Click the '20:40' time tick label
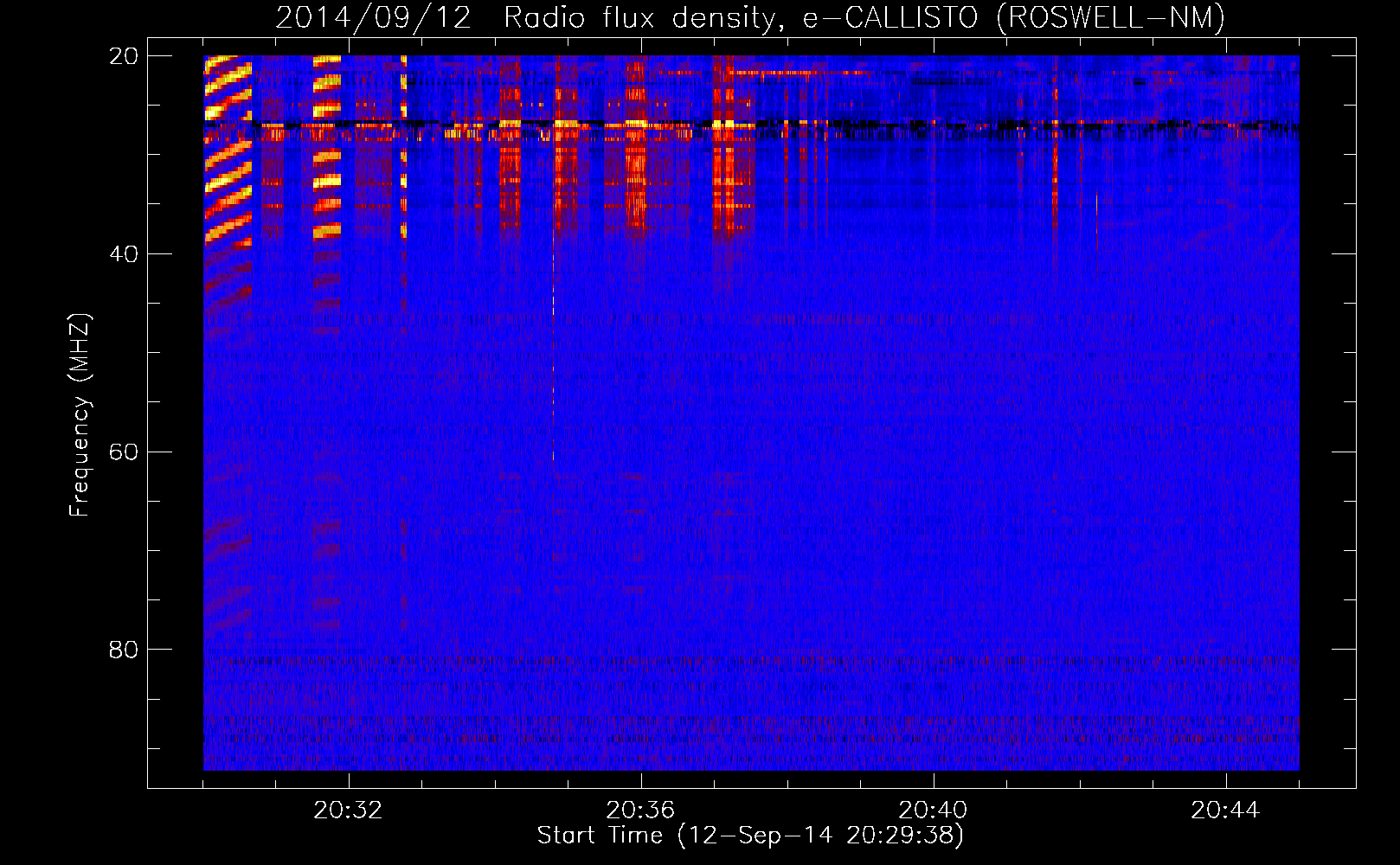 pos(933,811)
